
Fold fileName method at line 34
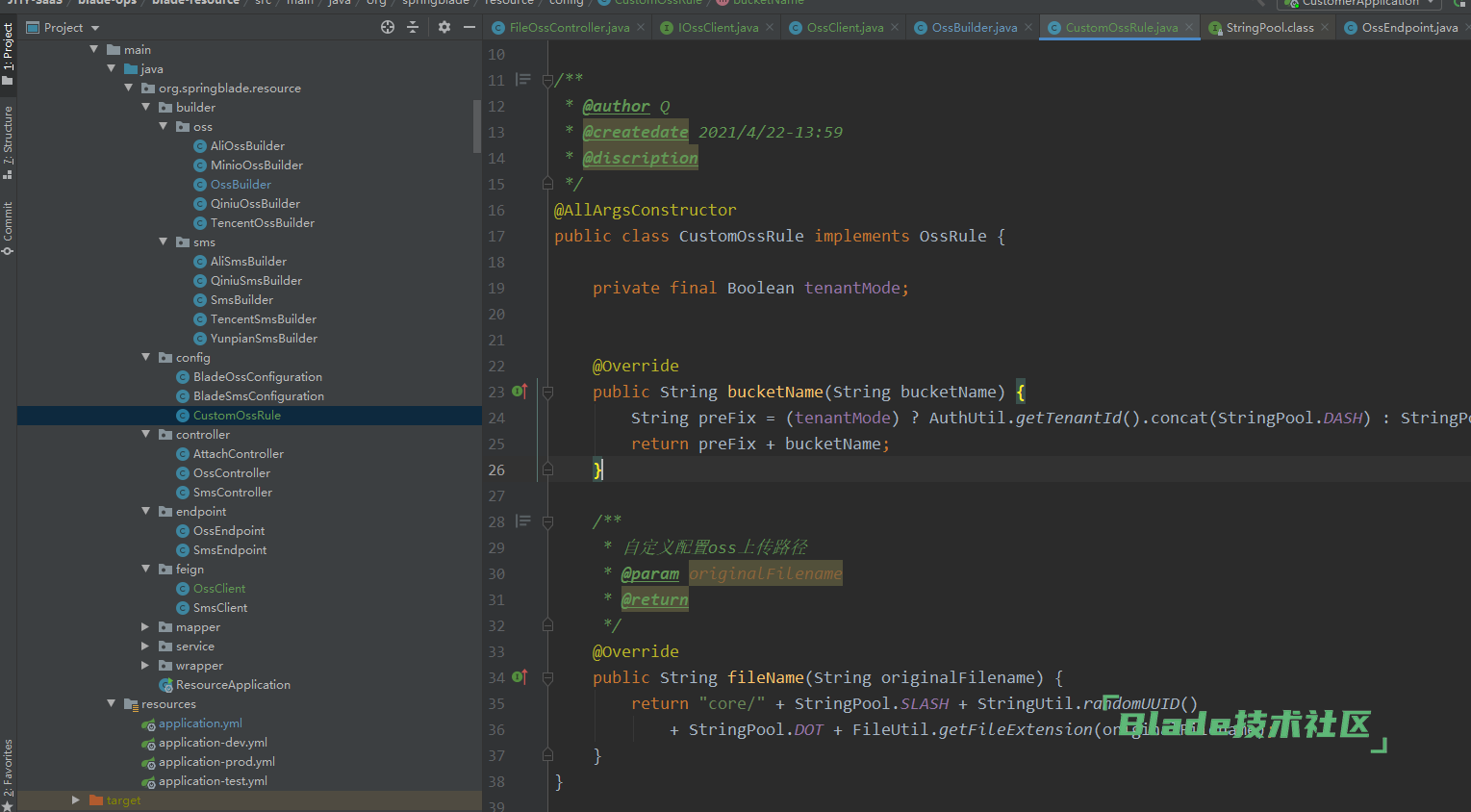coord(547,677)
